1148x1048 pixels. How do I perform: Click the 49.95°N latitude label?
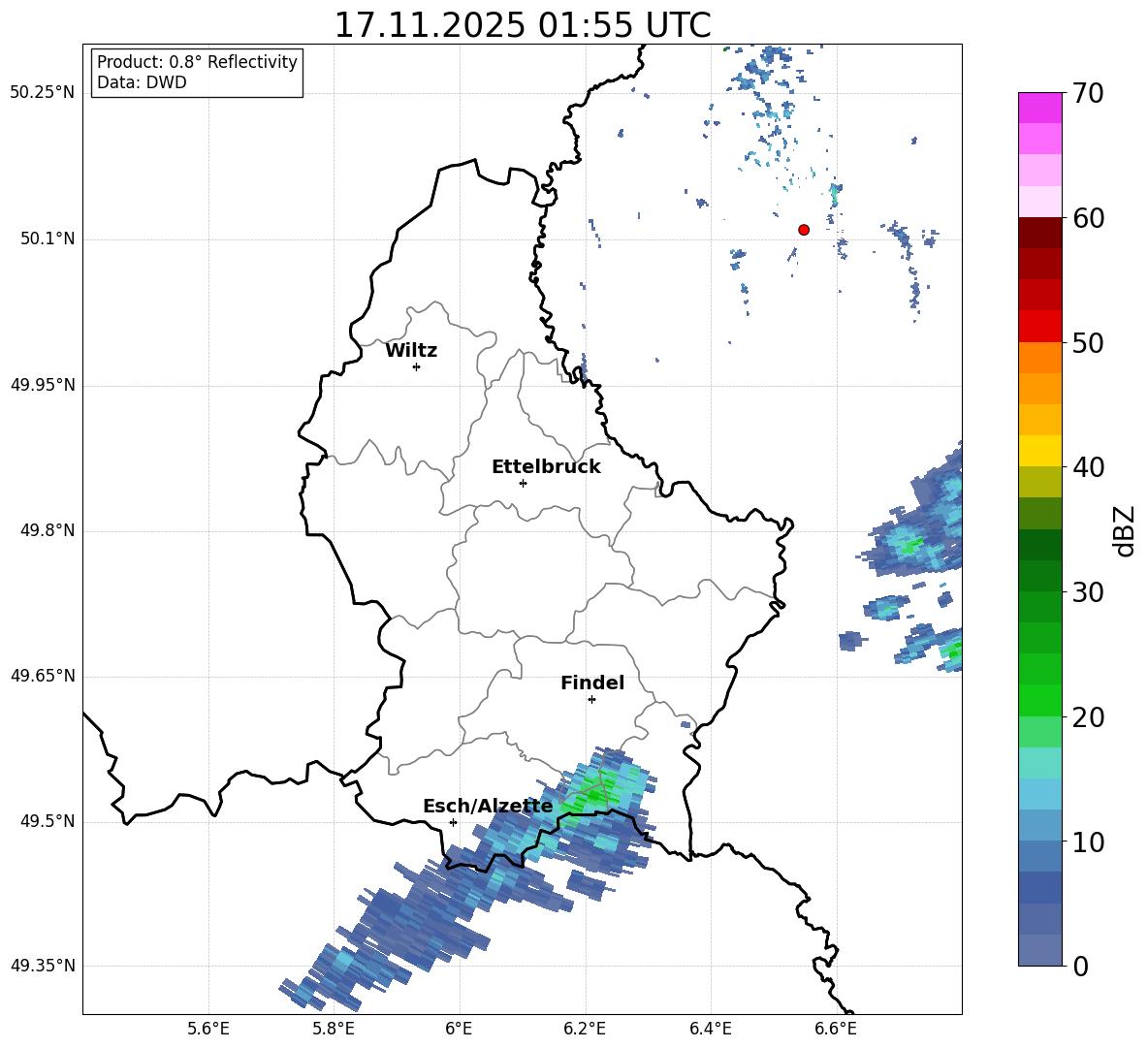pyautogui.click(x=43, y=385)
